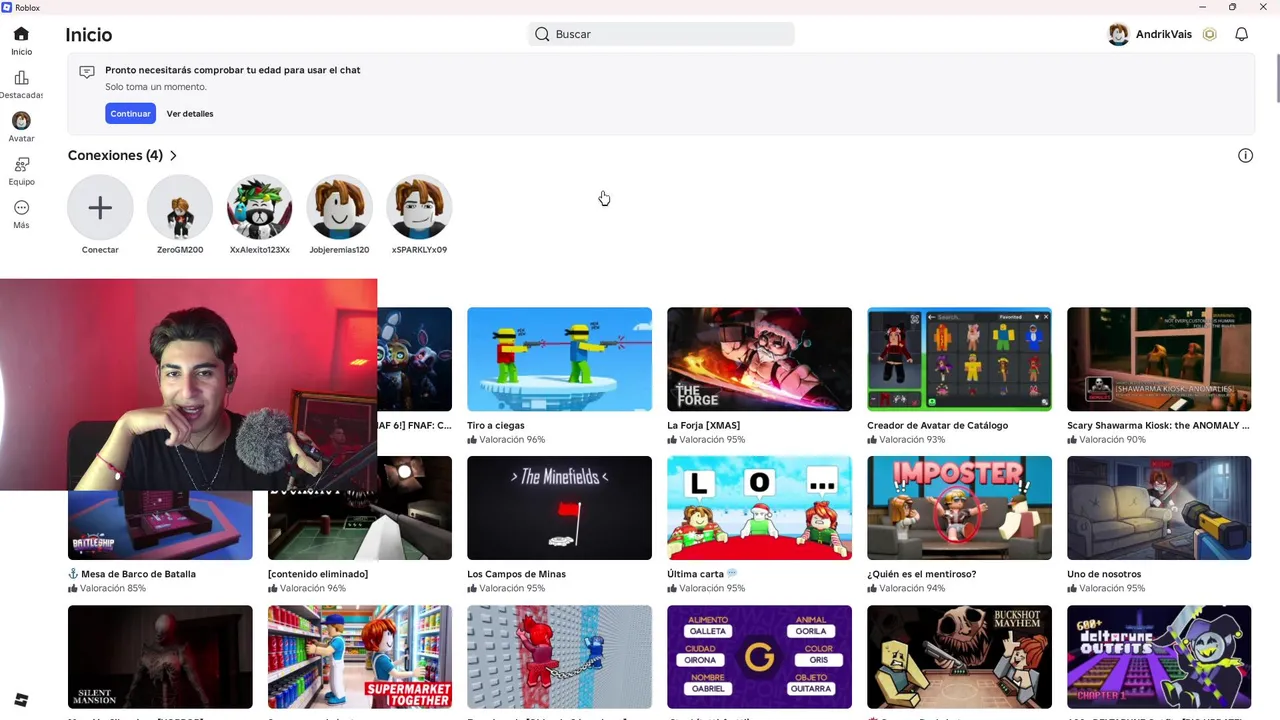Open the notifications bell icon

point(1241,34)
